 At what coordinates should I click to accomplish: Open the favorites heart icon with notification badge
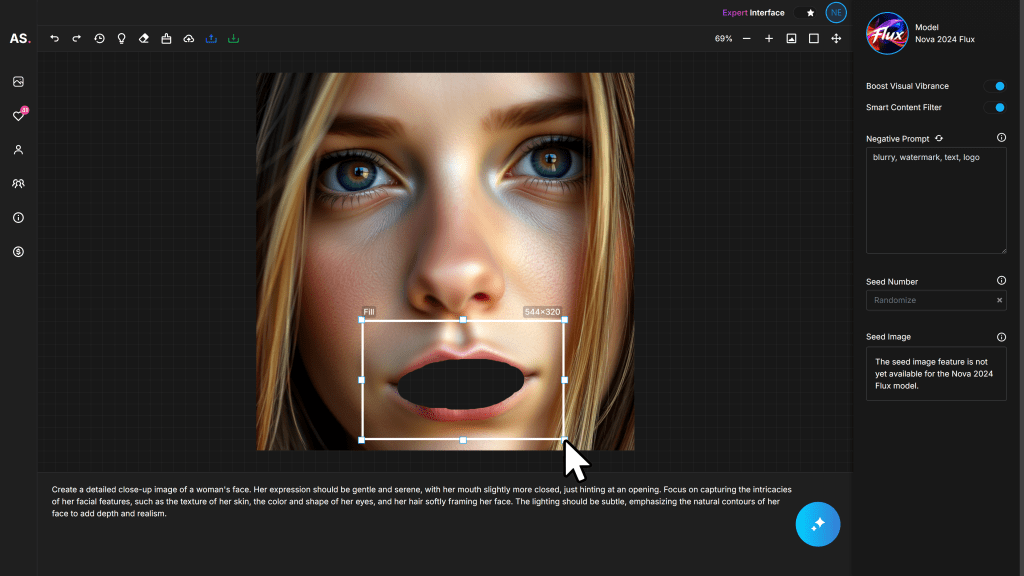18,115
